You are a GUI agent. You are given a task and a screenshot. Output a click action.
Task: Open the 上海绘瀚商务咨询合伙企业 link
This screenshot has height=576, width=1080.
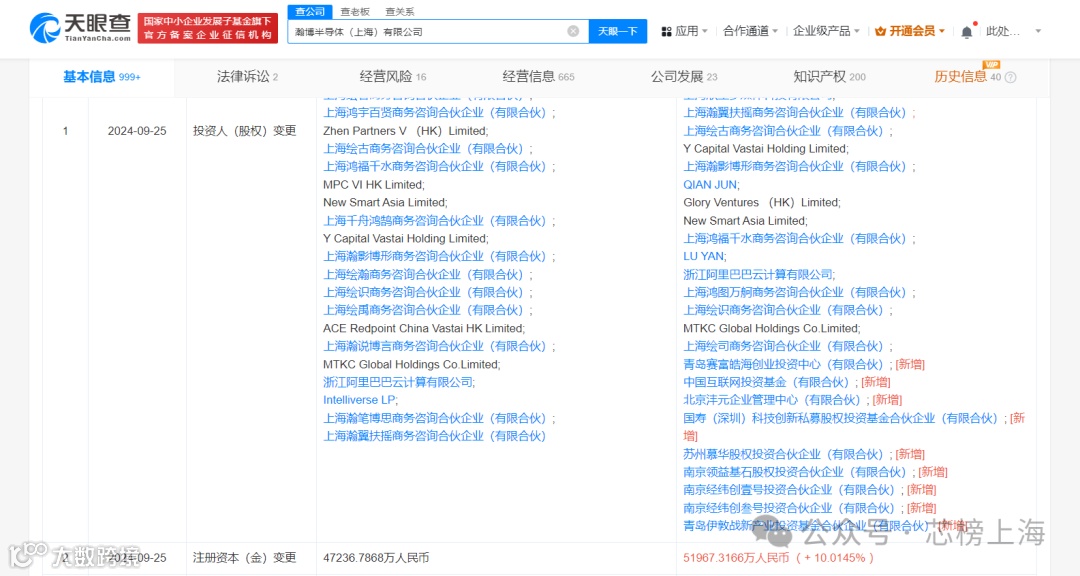click(x=423, y=275)
